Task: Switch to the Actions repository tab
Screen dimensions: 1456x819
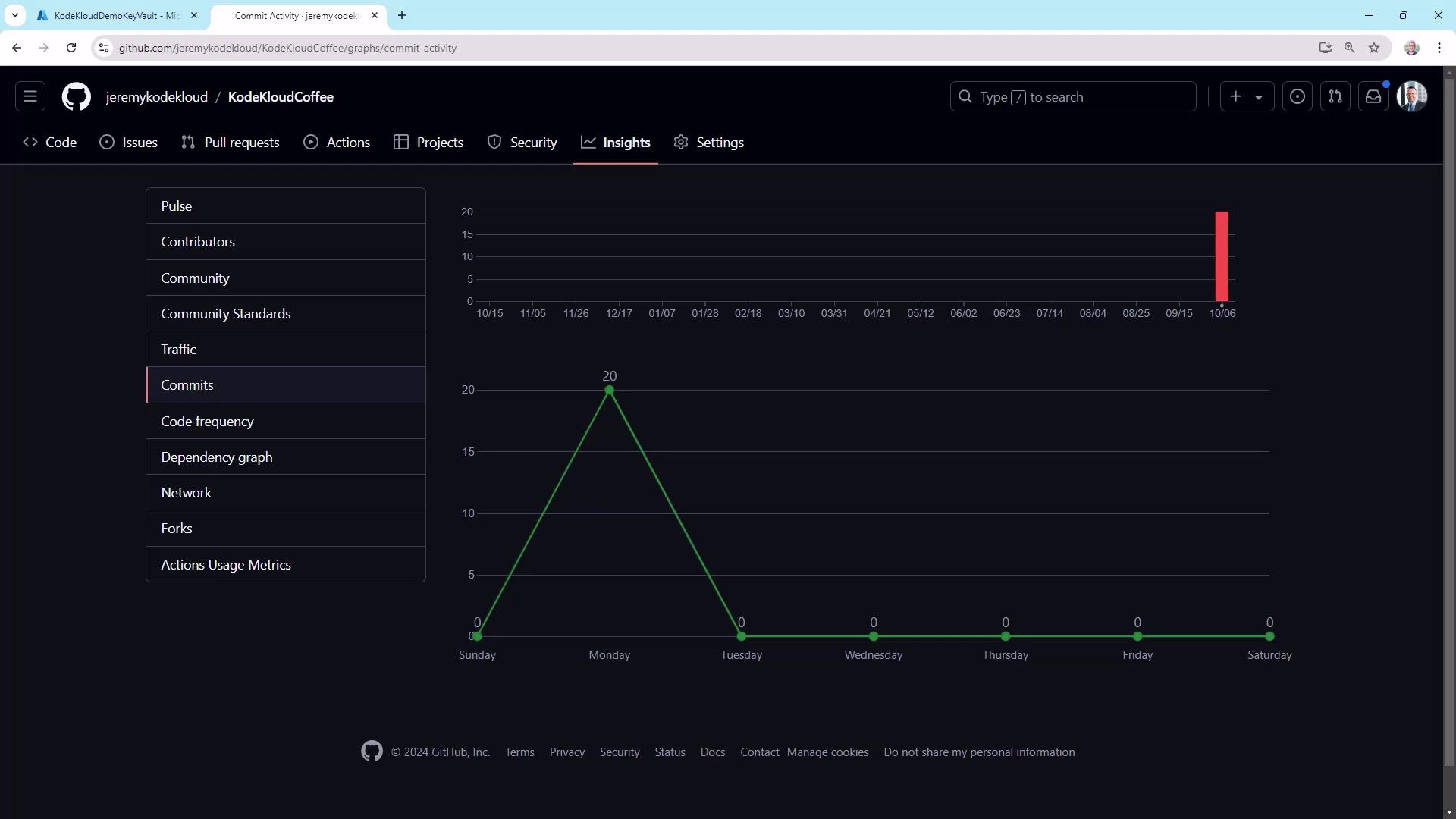Action: 337,143
